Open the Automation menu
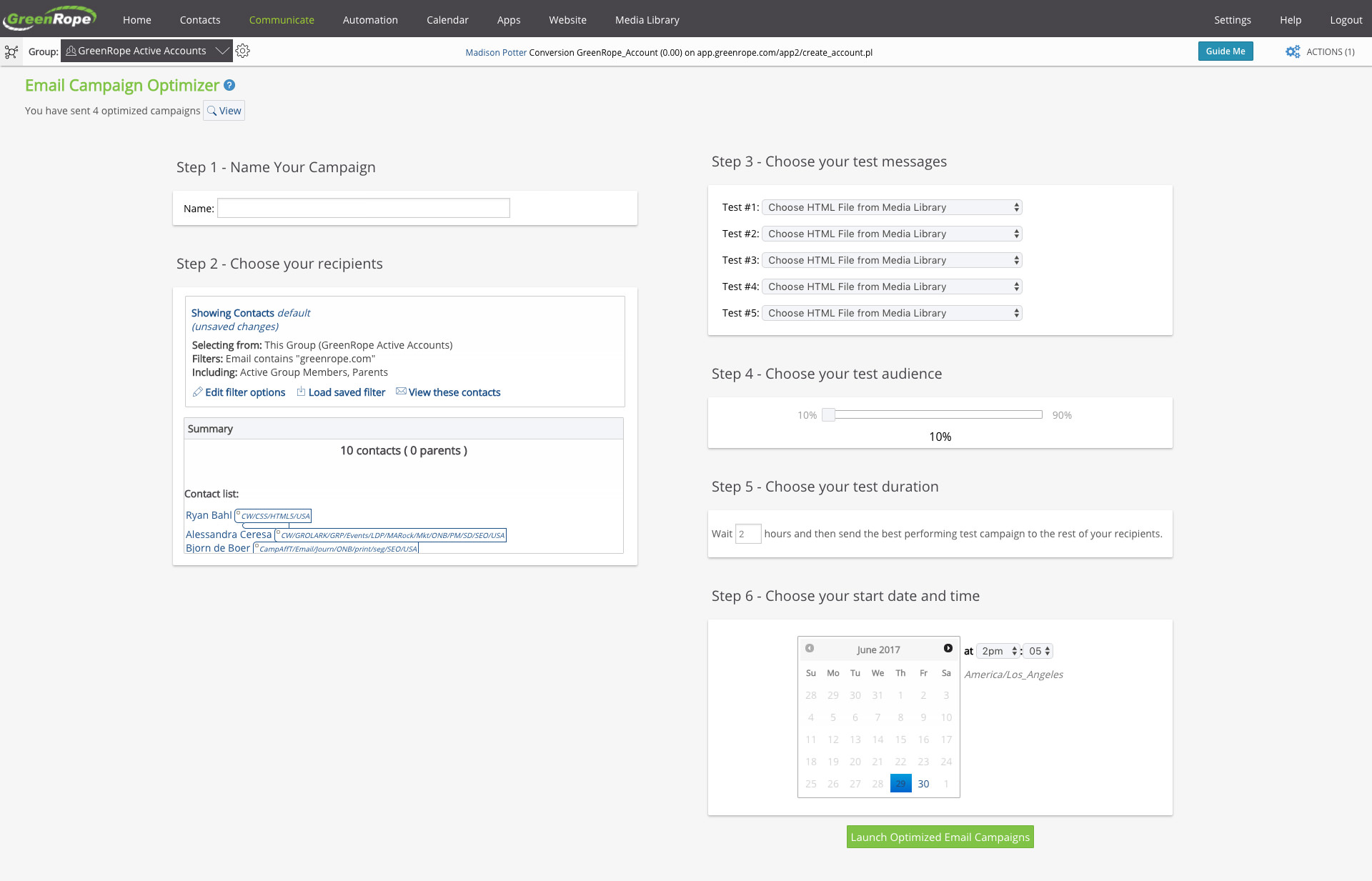Image resolution: width=1372 pixels, height=881 pixels. point(370,20)
